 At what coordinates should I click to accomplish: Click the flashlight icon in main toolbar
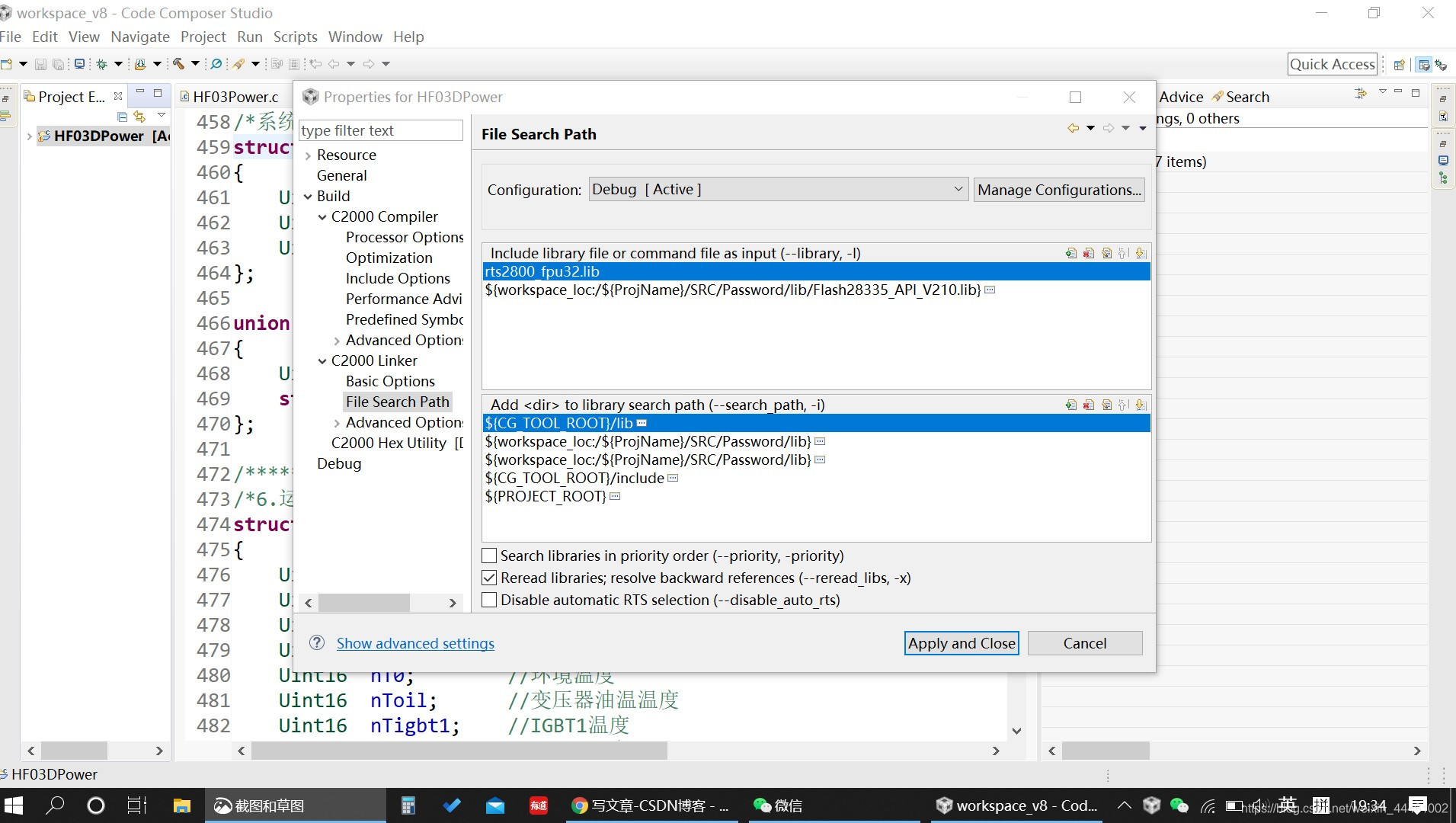(238, 64)
